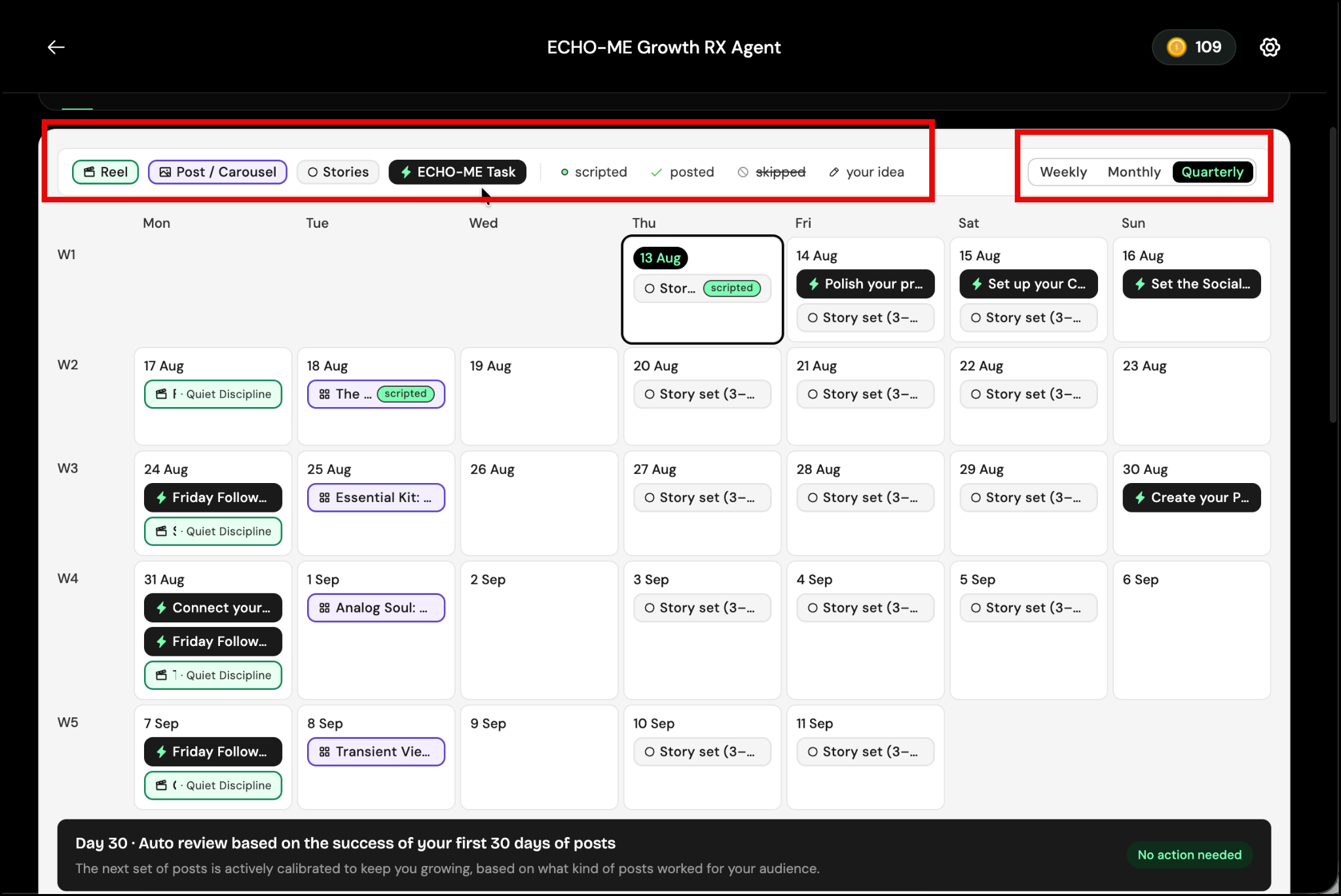Image resolution: width=1341 pixels, height=896 pixels.
Task: Open the Set the Social... task
Action: [x=1192, y=284]
